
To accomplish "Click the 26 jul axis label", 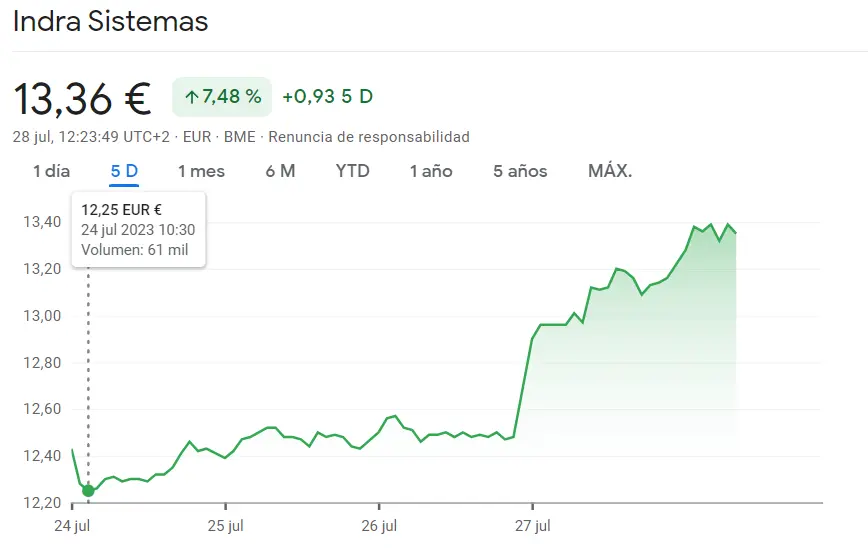I will tap(379, 526).
